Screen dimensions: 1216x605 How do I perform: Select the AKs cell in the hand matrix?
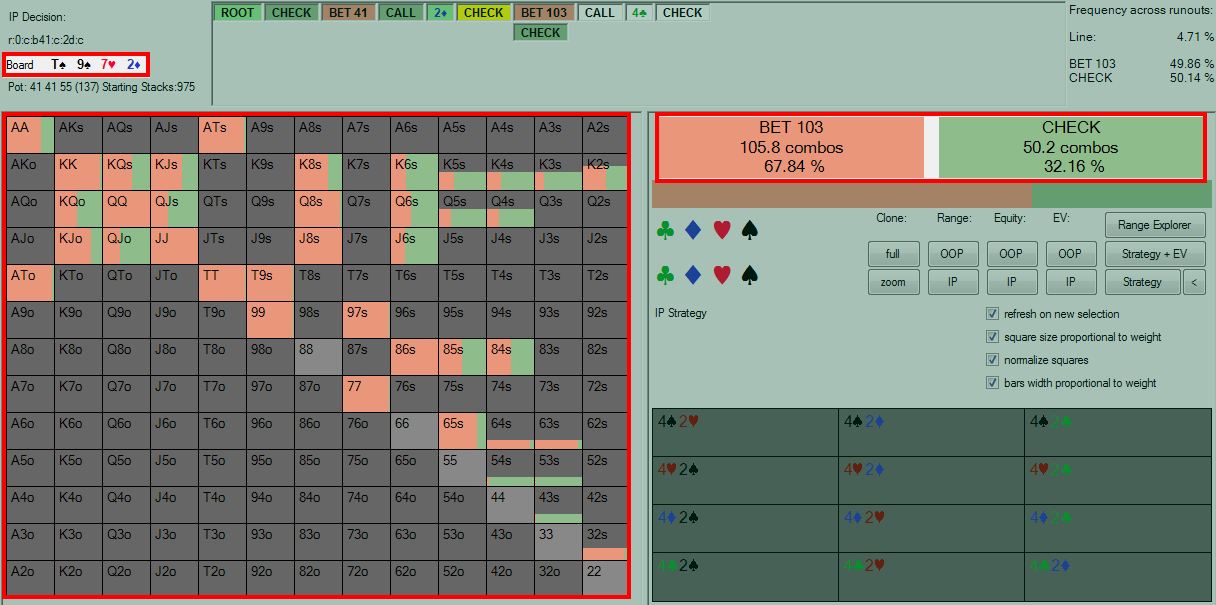click(78, 134)
